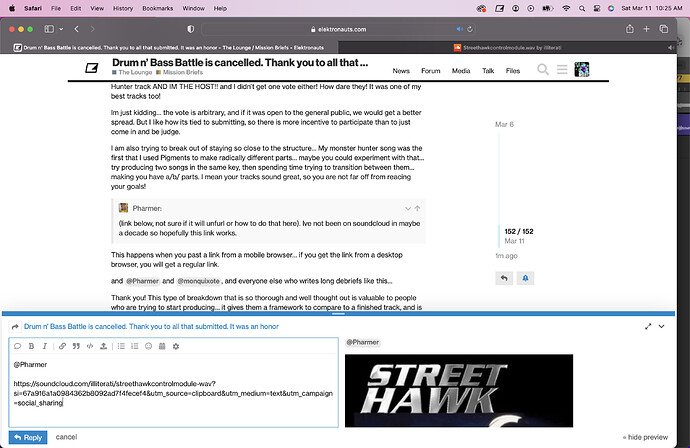
Task: Open the Files section
Action: tap(513, 71)
